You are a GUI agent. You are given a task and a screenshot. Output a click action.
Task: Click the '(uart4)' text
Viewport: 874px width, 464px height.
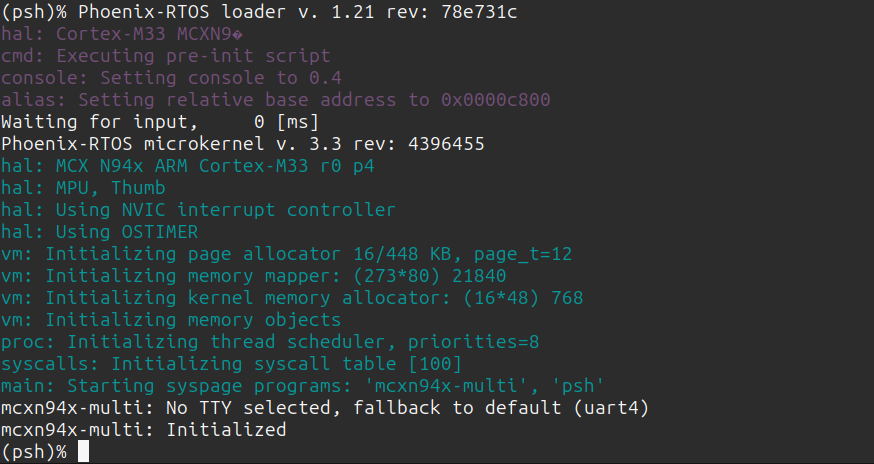tap(611, 408)
